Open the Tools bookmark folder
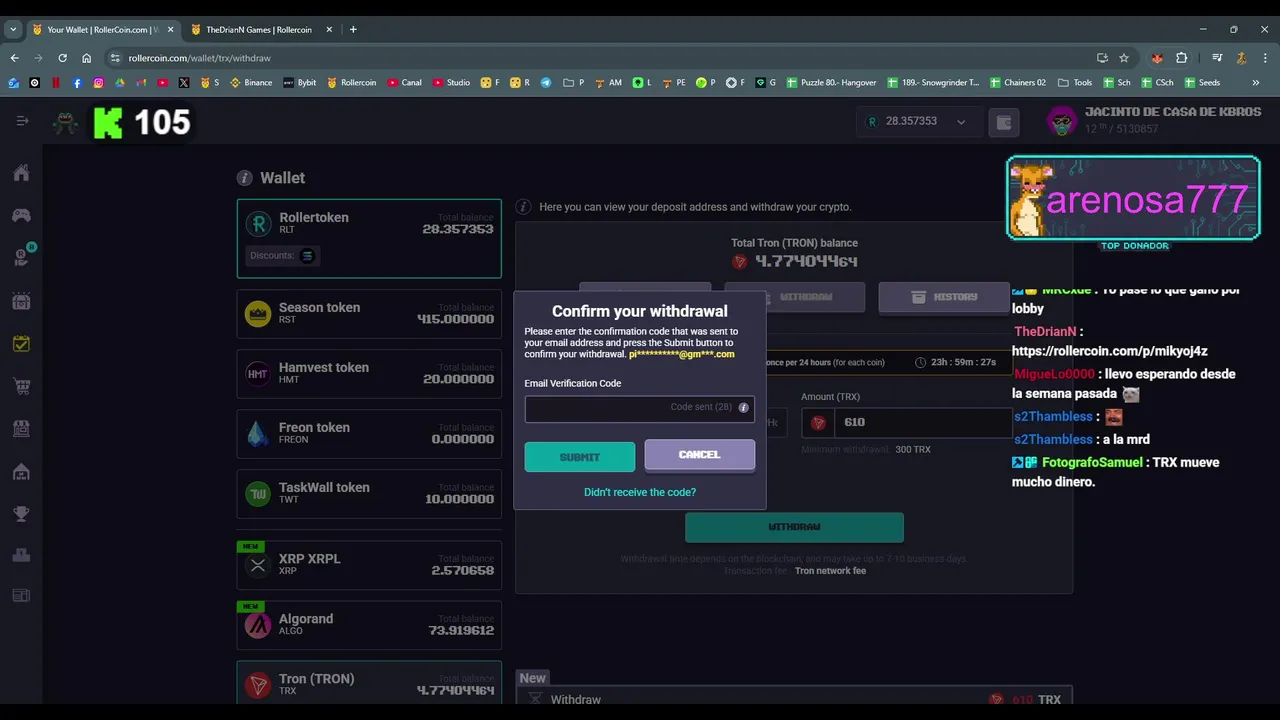Screen dimensions: 1280x720 coord(1075,83)
